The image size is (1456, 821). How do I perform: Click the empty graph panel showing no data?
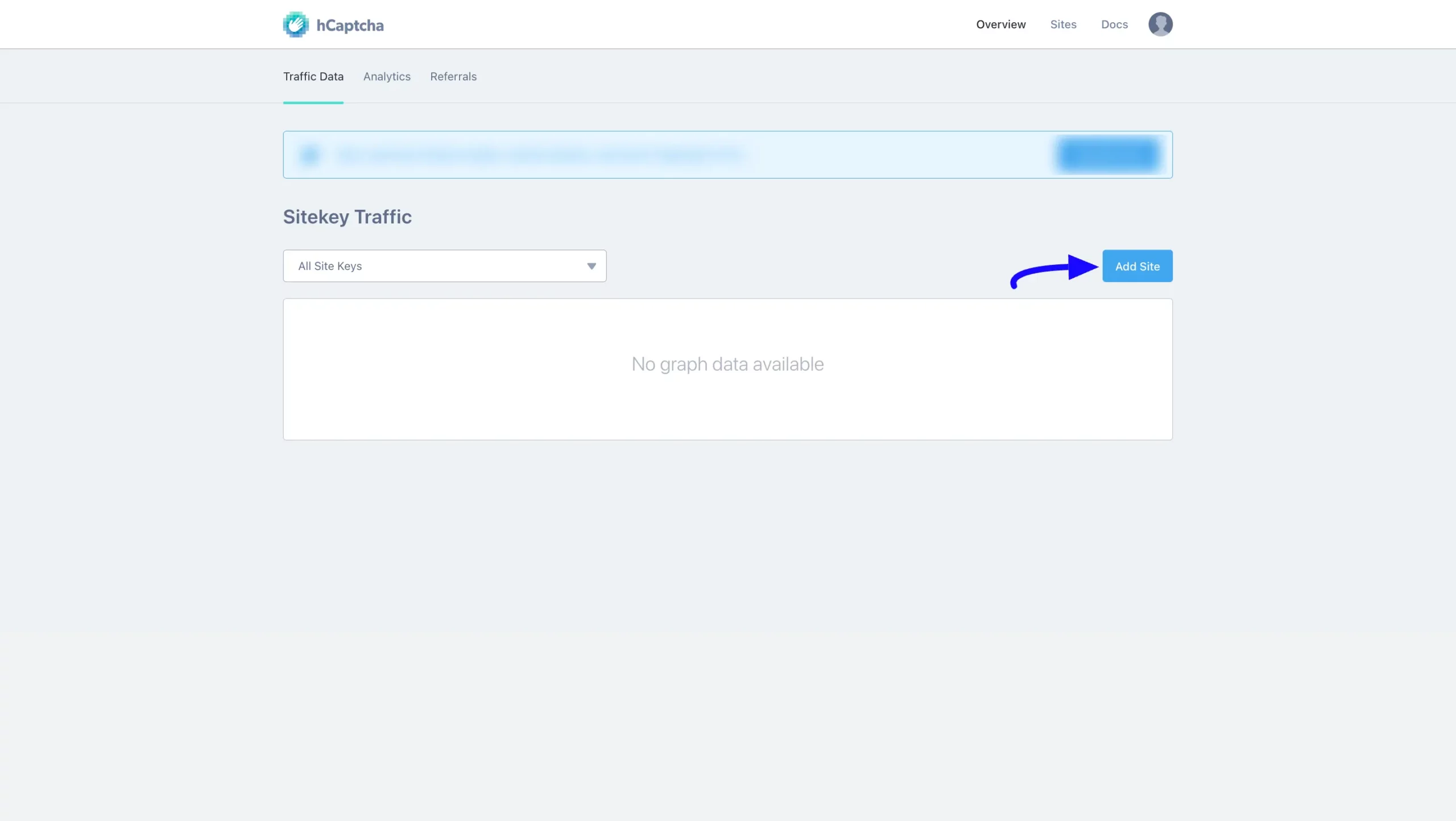coord(727,368)
